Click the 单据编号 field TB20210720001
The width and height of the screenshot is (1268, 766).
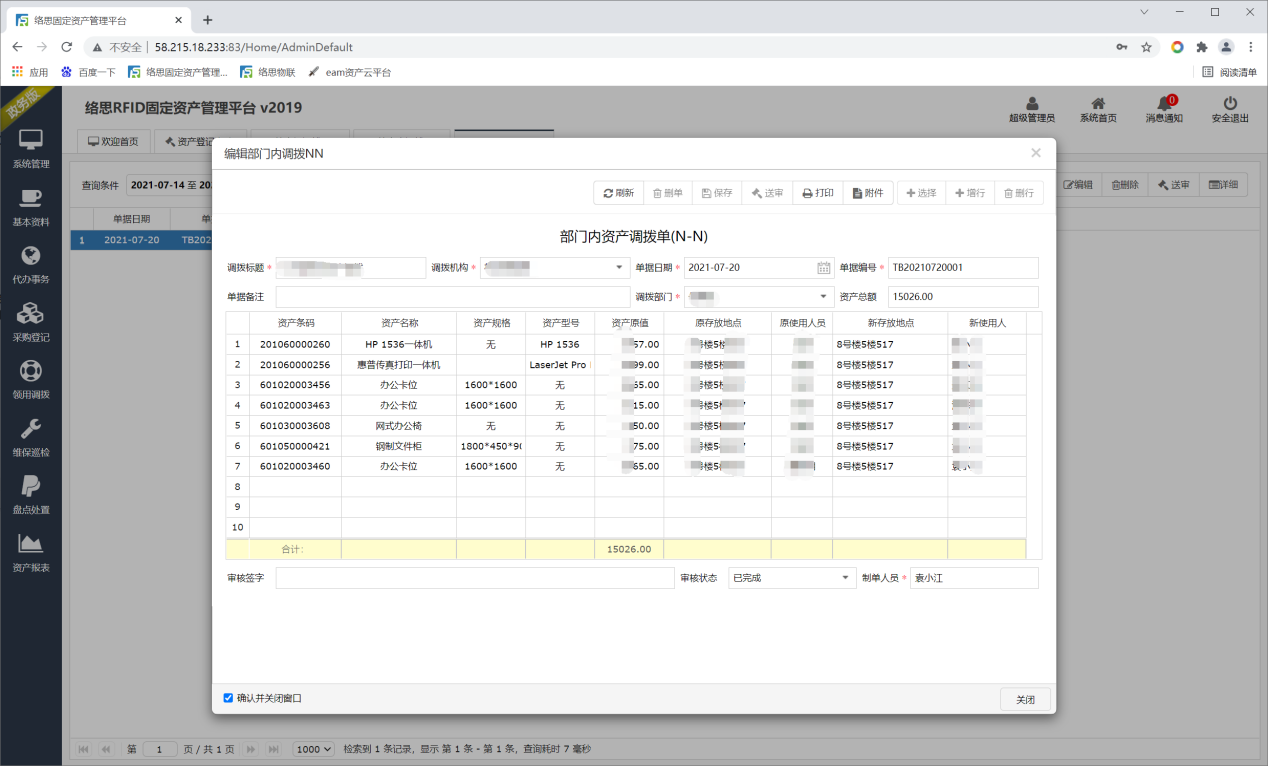[x=963, y=268]
